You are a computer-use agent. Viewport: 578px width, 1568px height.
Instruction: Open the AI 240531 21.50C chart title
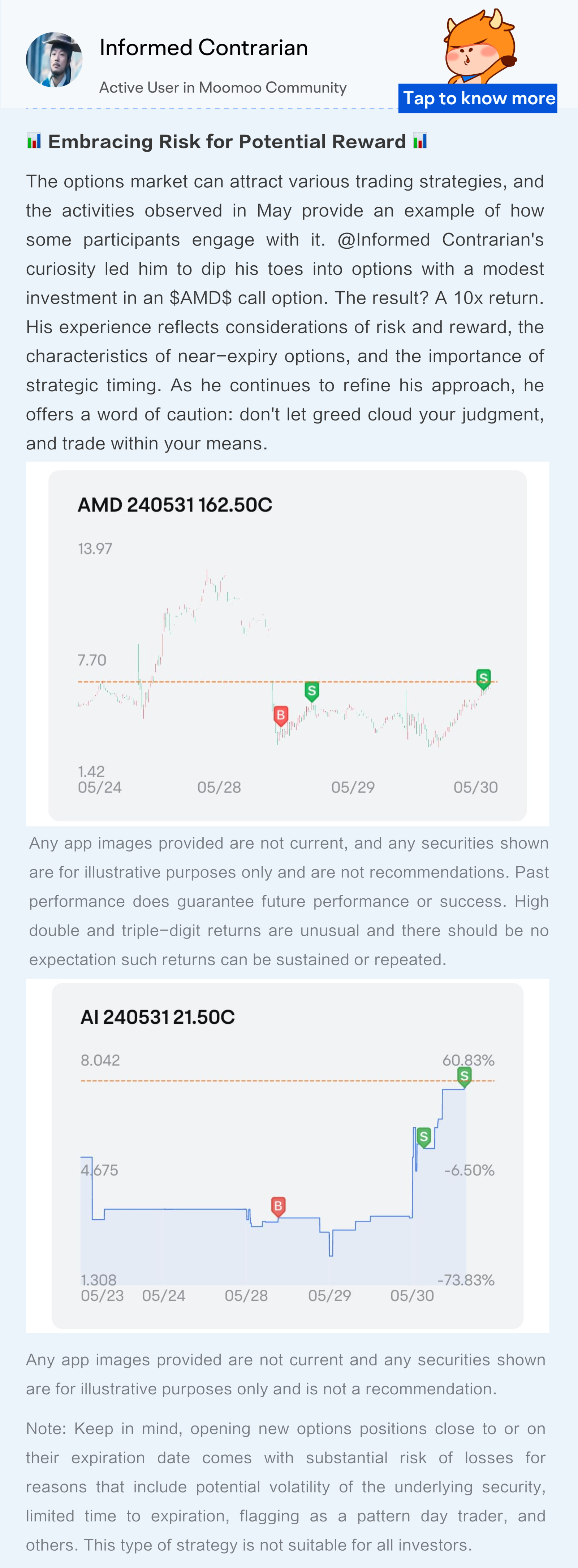158,1017
